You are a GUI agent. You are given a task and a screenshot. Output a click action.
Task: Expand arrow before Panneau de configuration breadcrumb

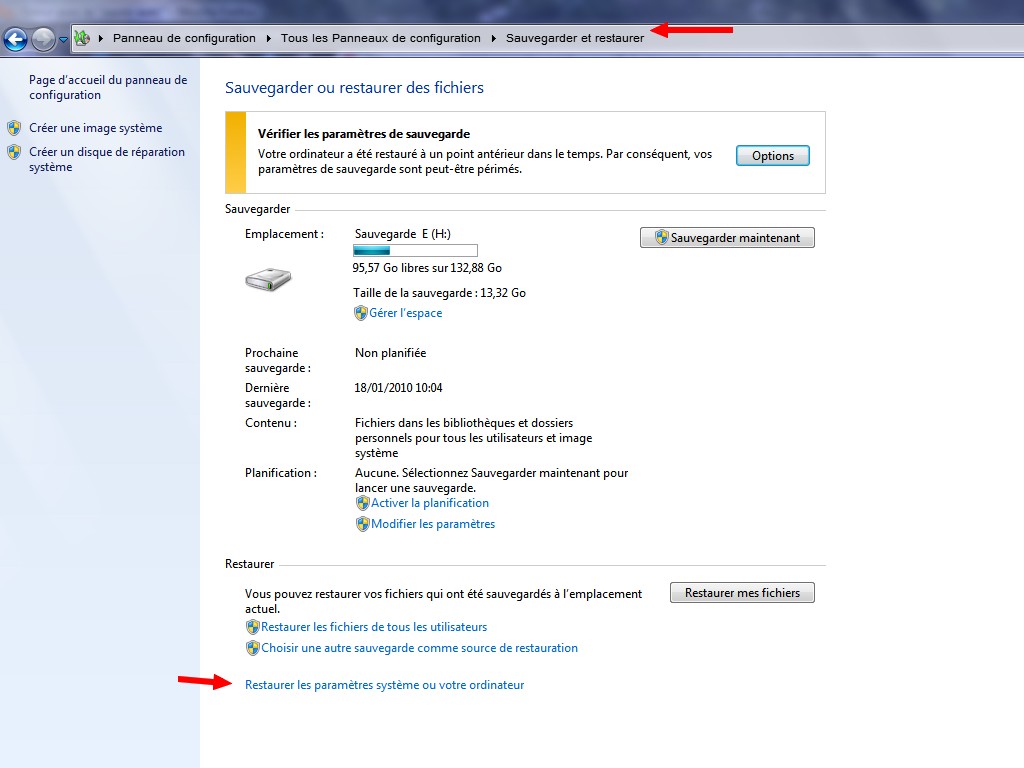(101, 38)
